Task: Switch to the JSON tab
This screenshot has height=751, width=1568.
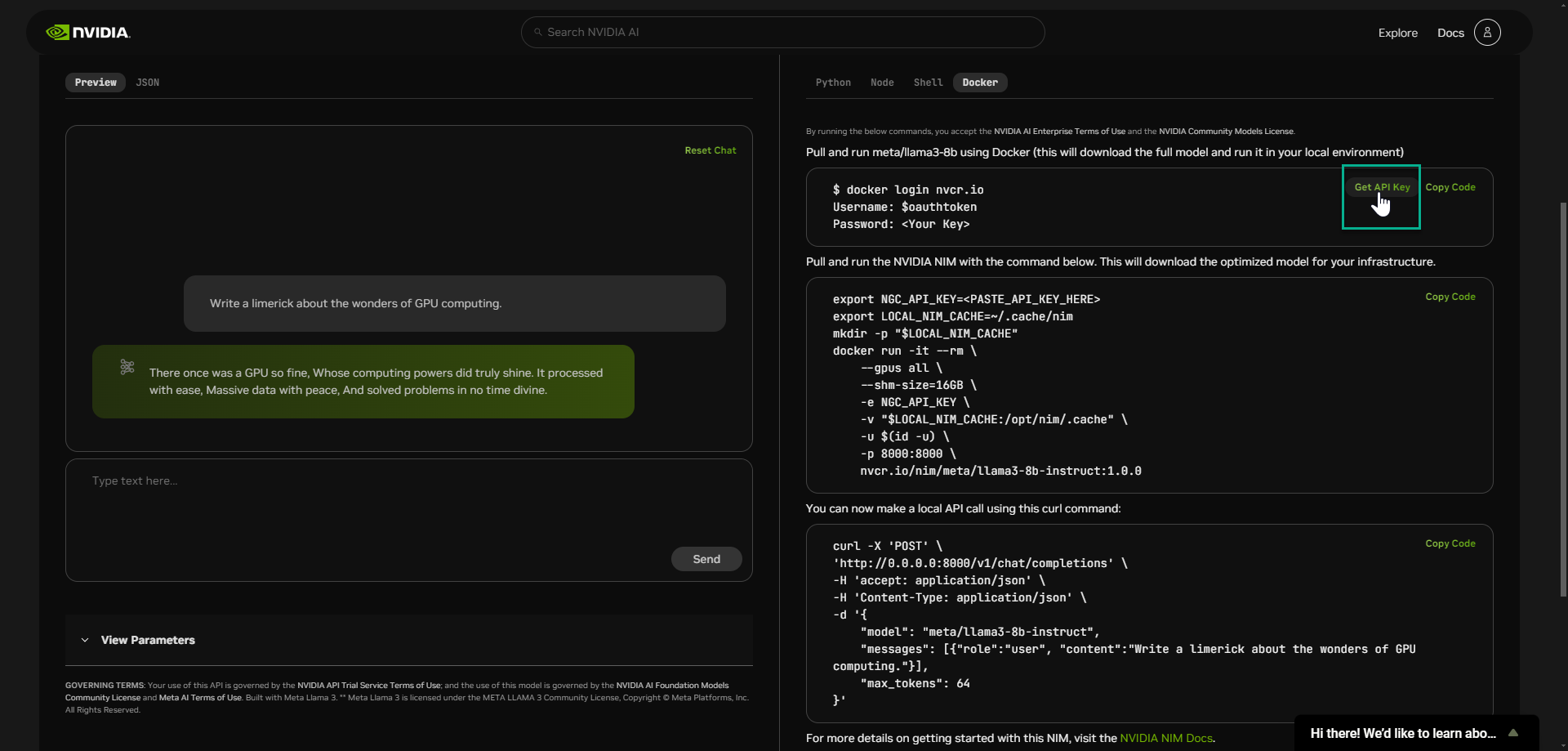Action: coord(148,83)
